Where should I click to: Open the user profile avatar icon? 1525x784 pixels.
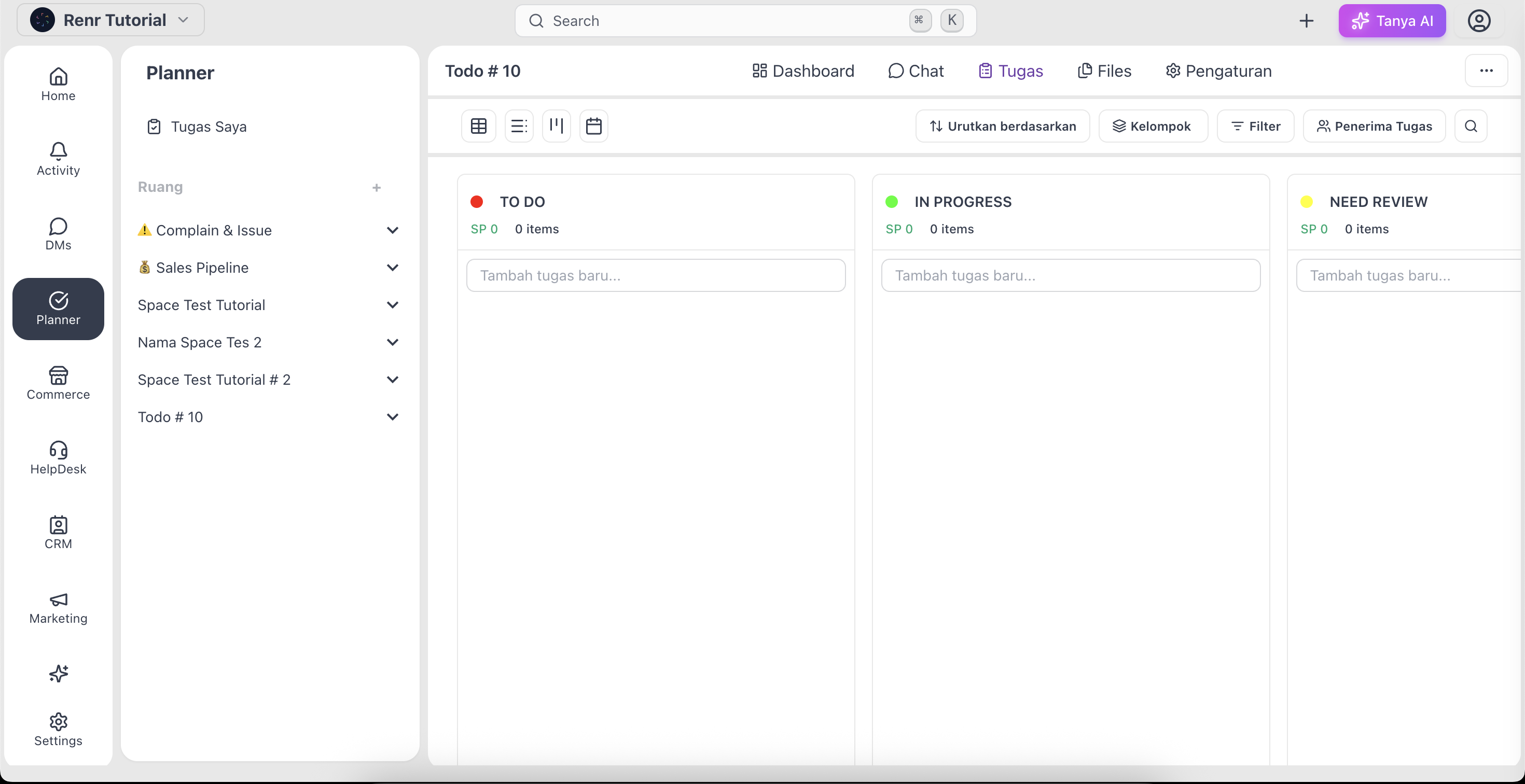tap(1478, 21)
